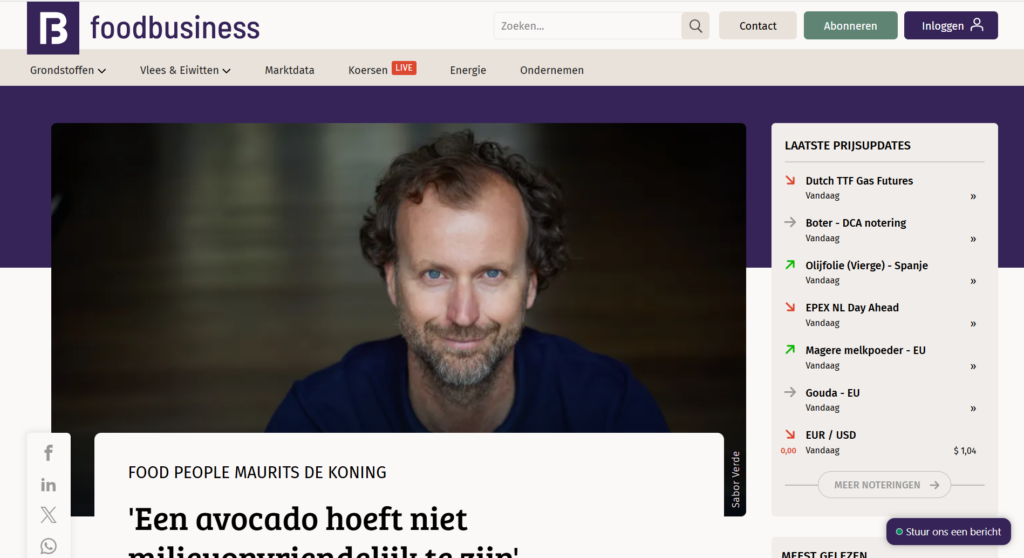
Task: Click the Contact button
Action: [758, 25]
